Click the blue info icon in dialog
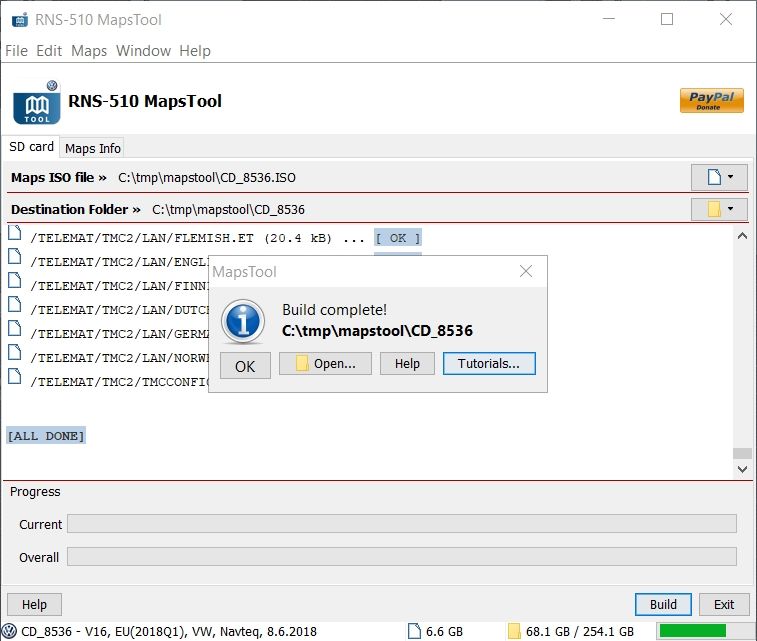Viewport: 757px width, 641px height. [x=242, y=321]
